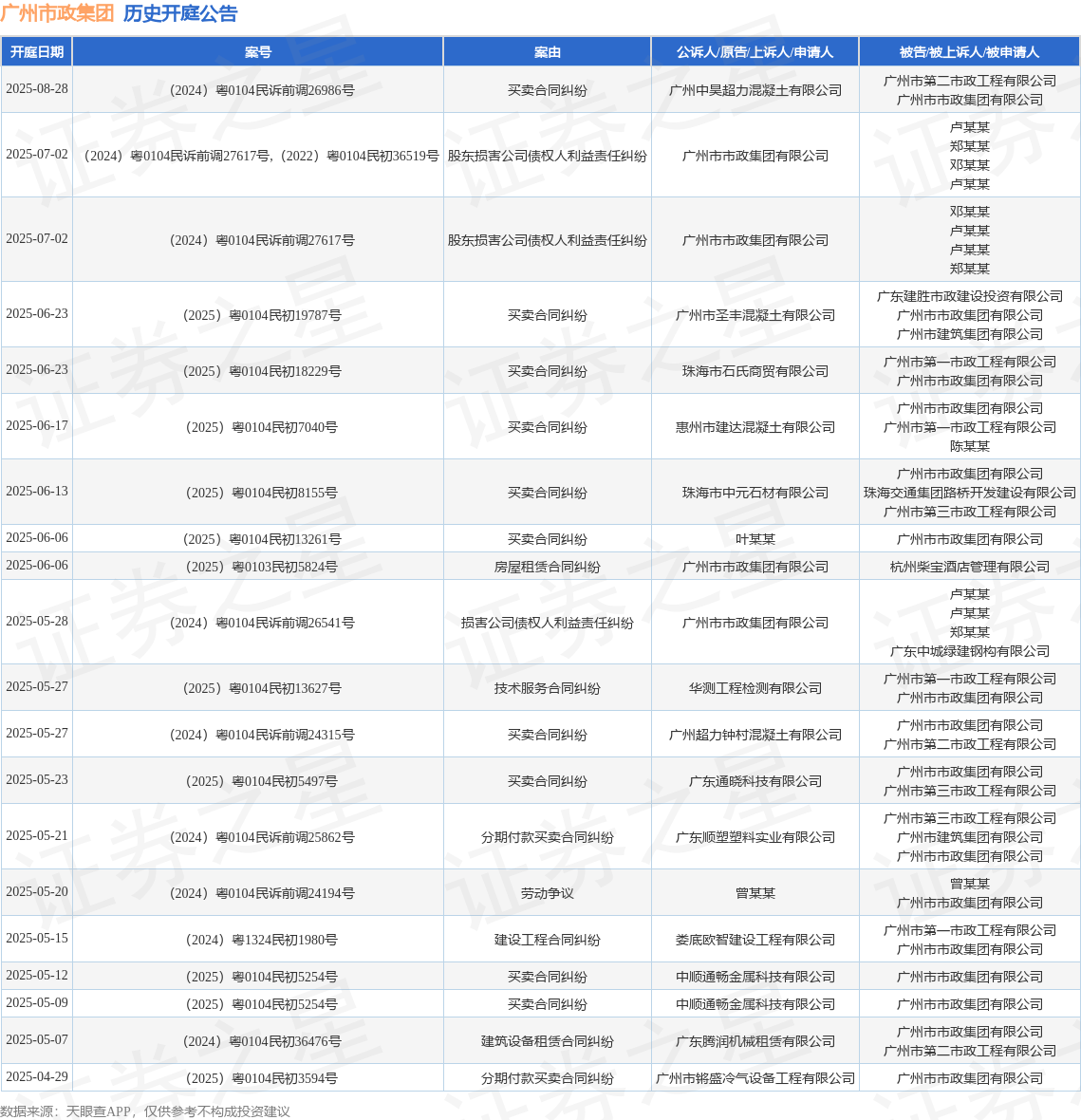Click plaintiff 广东腾润机械租赁有限公司
This screenshot has height=1120, width=1081.
click(x=755, y=1042)
